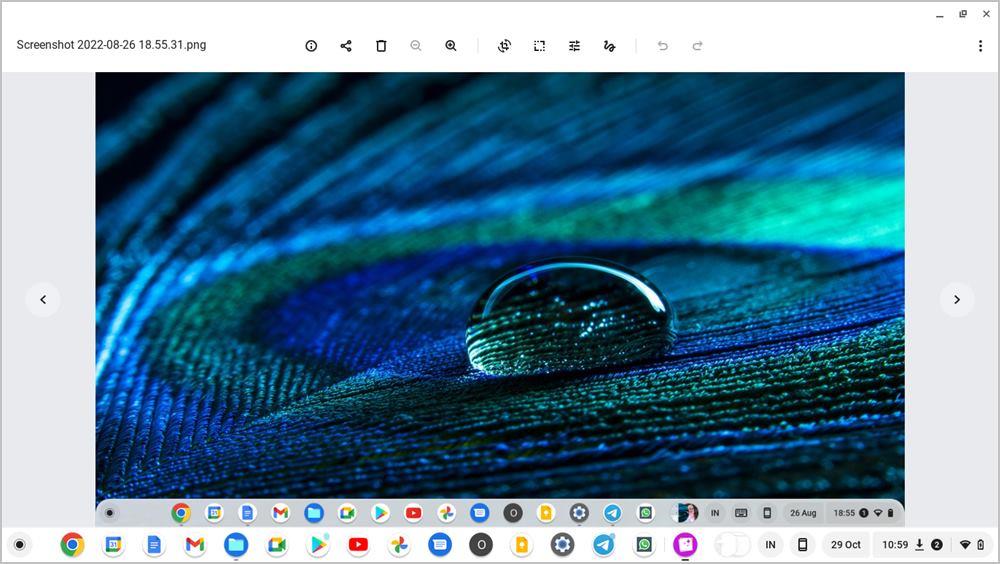Viewport: 1000px width, 564px height.
Task: Close the Gallery window
Action: 986,14
